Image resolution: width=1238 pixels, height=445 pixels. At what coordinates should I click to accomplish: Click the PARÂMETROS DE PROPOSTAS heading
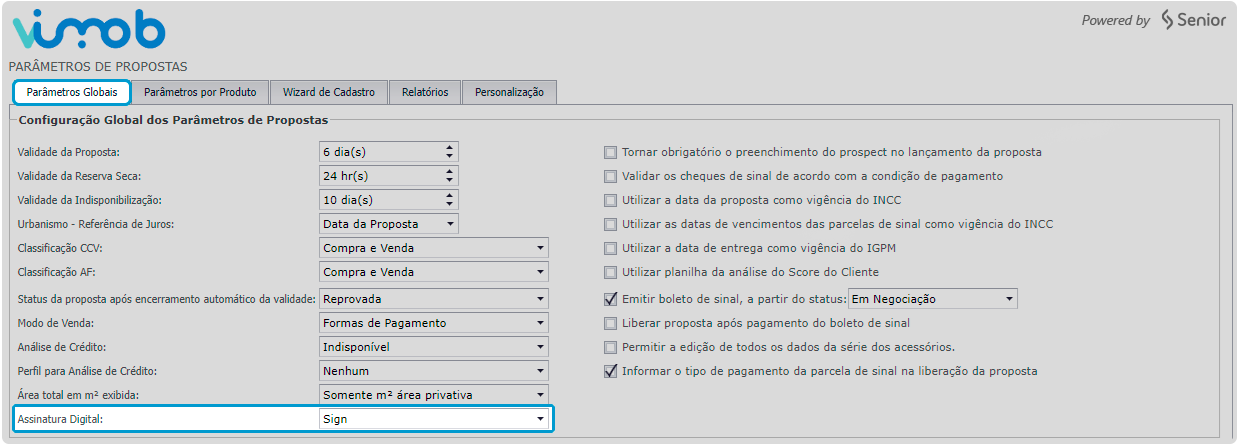[98, 67]
